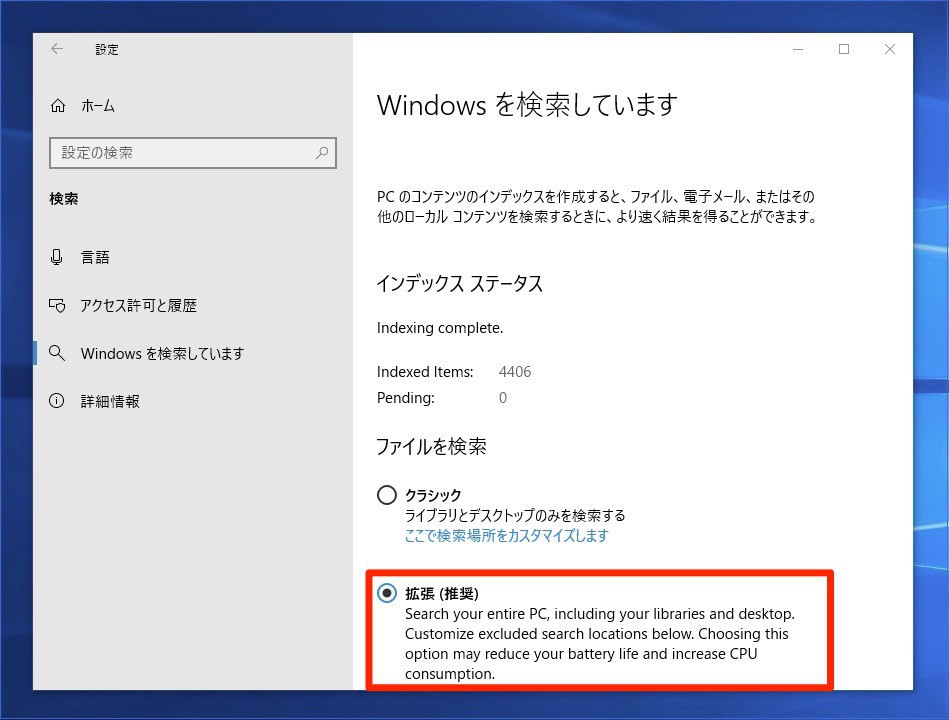
Task: Click the Indexed Items value 4406
Action: coord(515,371)
